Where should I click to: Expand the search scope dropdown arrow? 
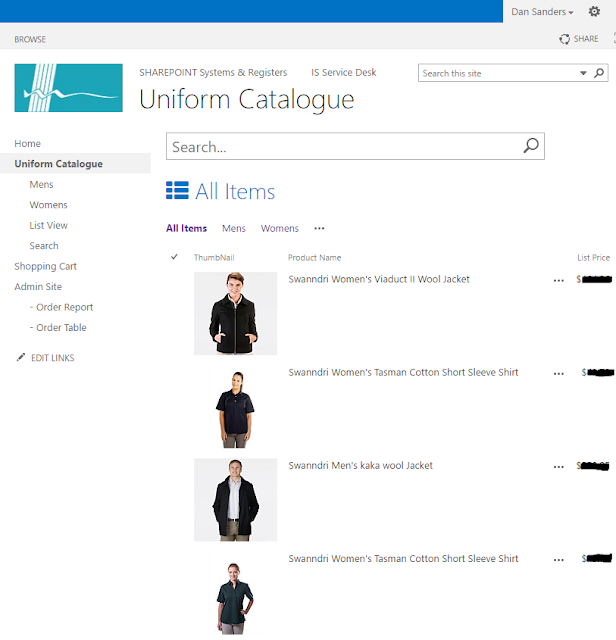(583, 73)
